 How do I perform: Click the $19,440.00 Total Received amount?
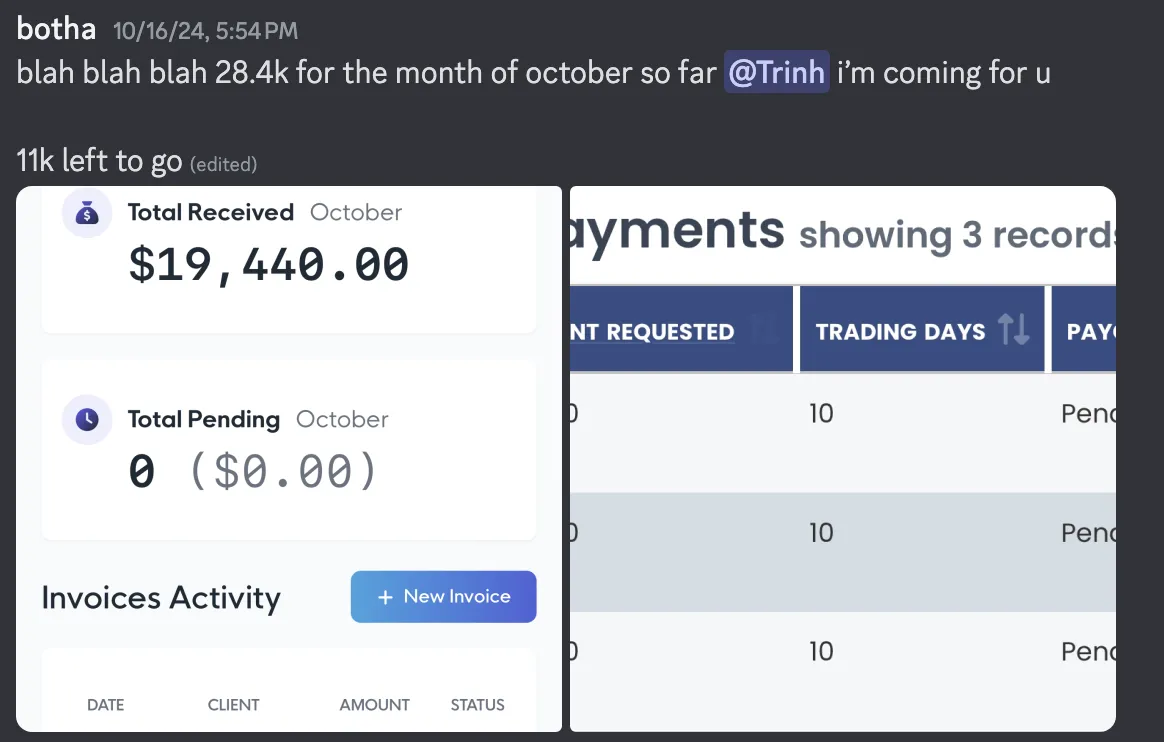tap(268, 265)
